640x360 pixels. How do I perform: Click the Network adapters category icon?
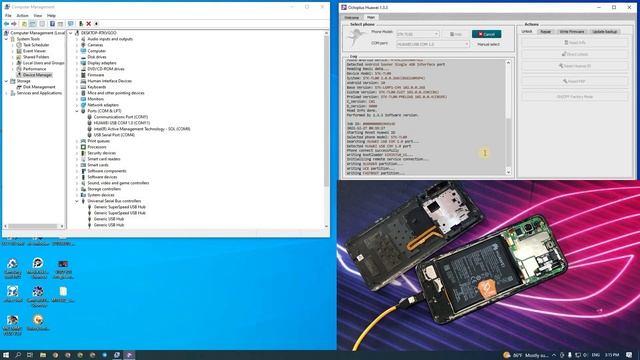point(83,105)
